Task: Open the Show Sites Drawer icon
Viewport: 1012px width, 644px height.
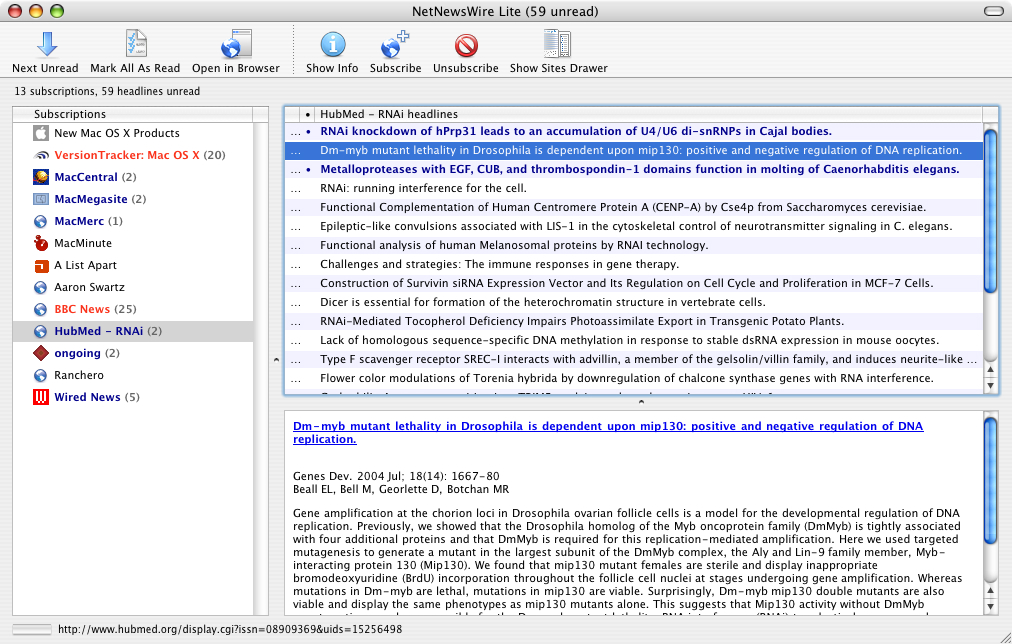Action: [557, 44]
